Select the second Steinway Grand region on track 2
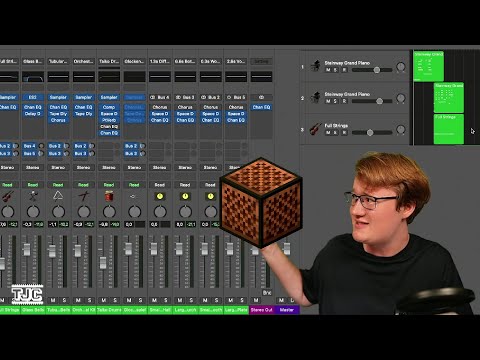Viewport: 480px width, 360px height. point(449,98)
